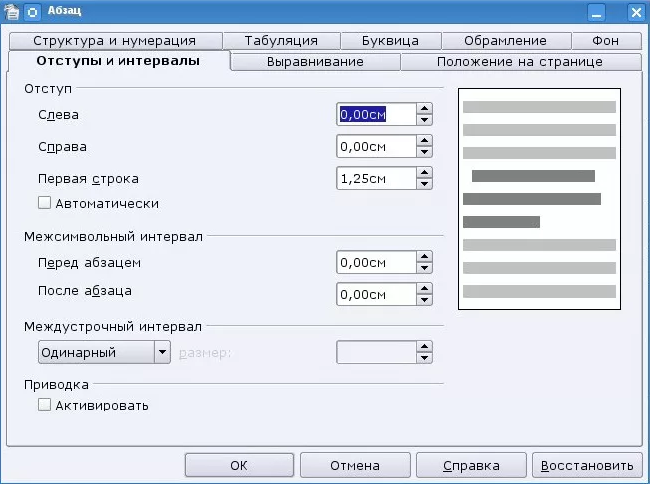
Task: Increase the Первая строка indent value
Action: click(425, 172)
